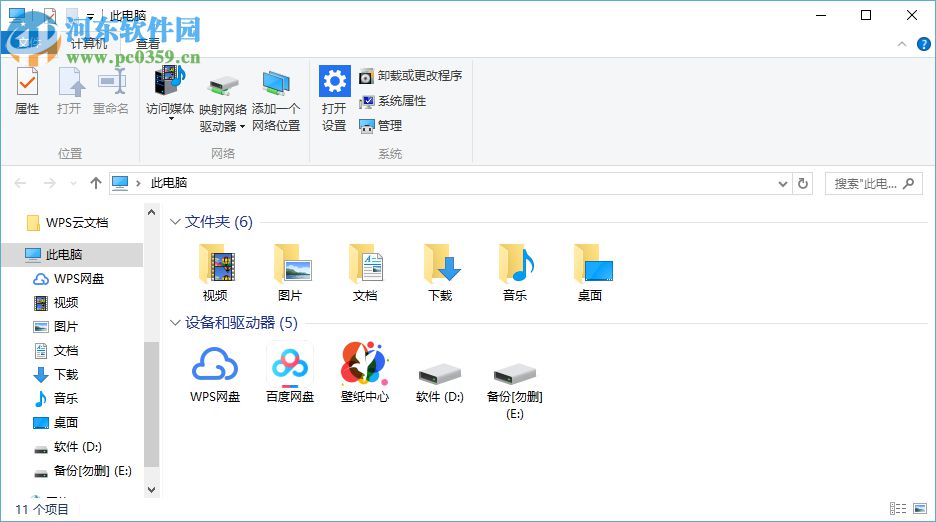936x522 pixels.
Task: Switch to large icons view in status bar
Action: coord(920,509)
